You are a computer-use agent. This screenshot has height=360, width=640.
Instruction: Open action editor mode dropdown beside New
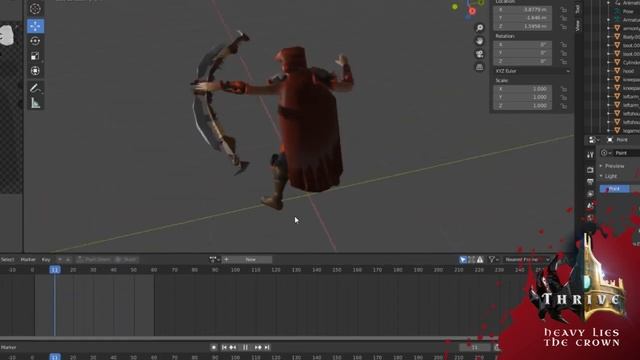(214, 260)
